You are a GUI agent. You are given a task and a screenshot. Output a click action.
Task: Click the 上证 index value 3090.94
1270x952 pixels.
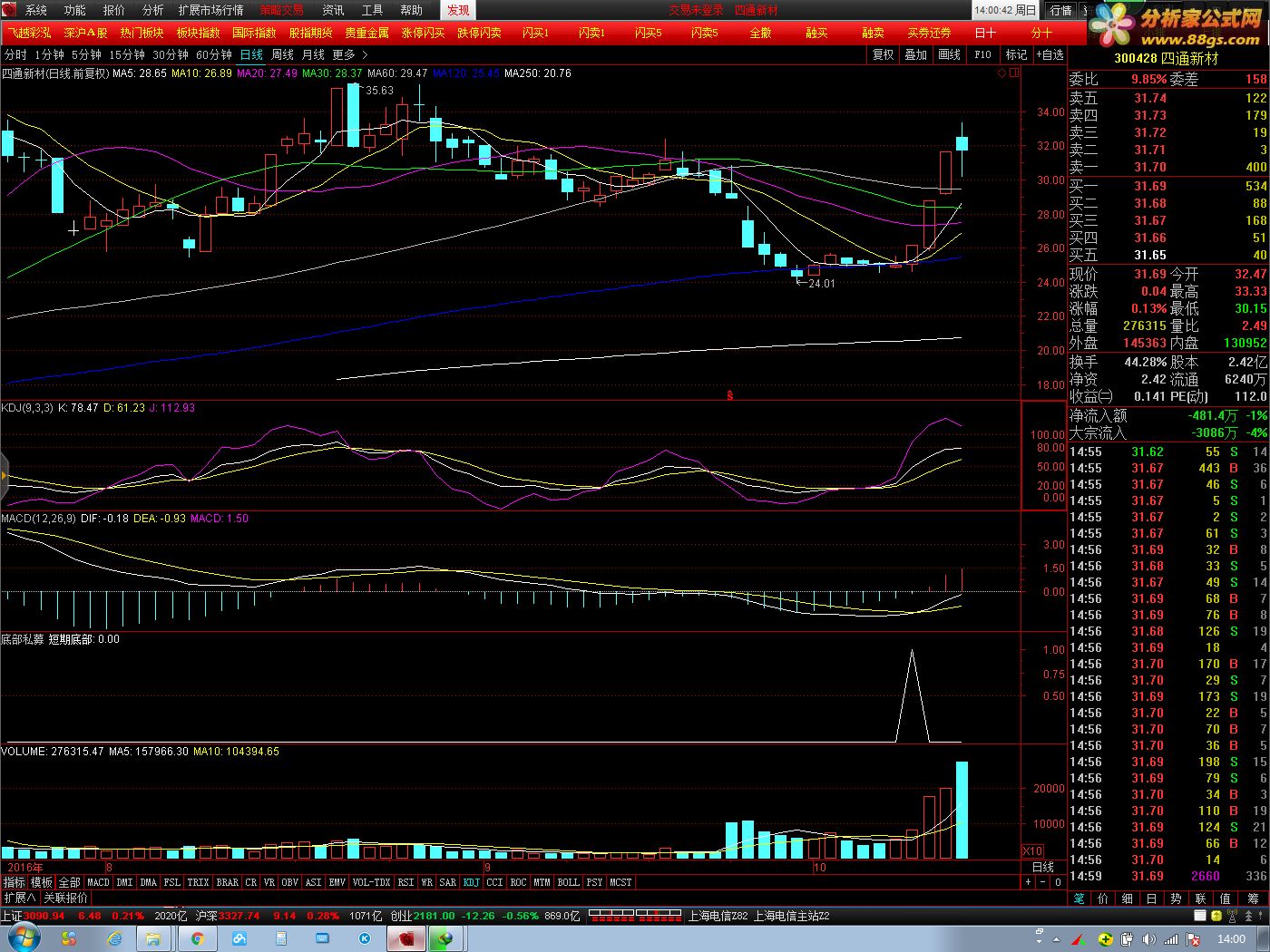(x=44, y=916)
